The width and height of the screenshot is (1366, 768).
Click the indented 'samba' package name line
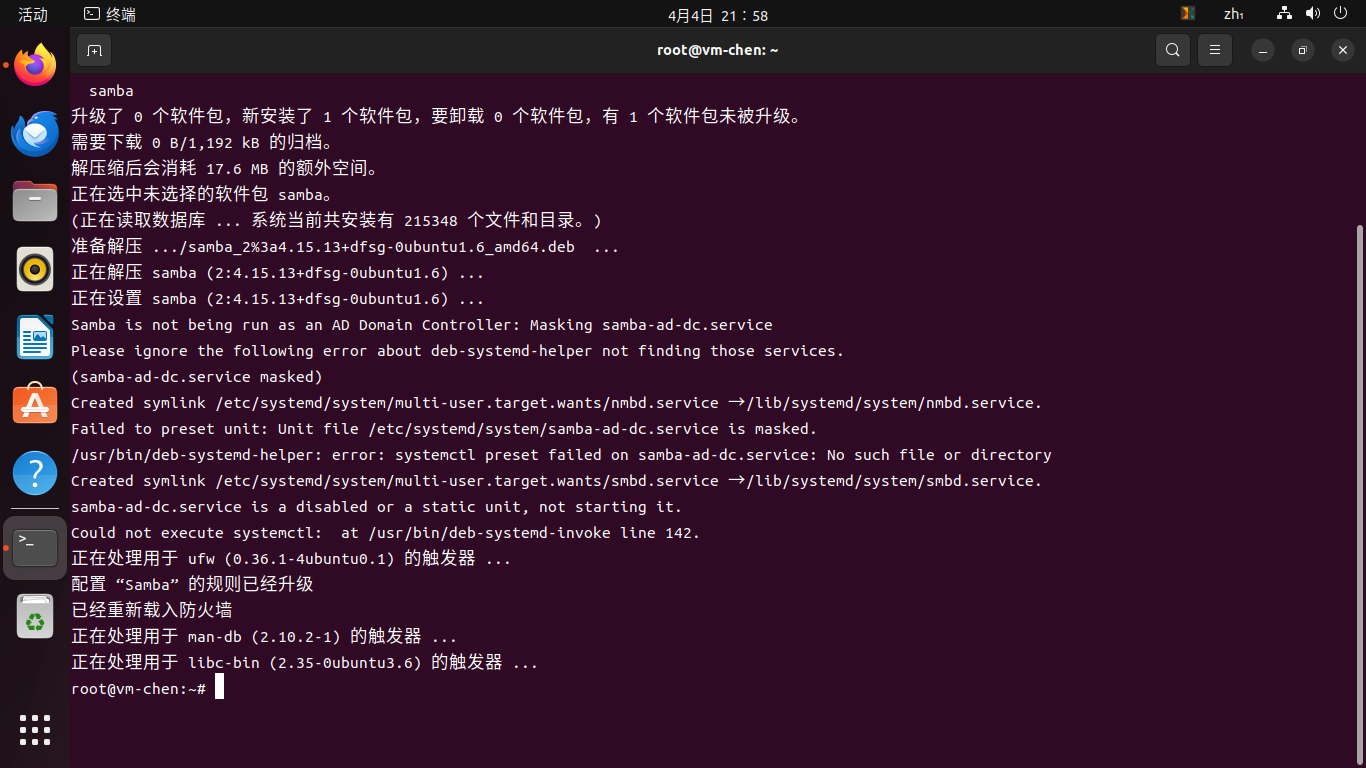[111, 91]
